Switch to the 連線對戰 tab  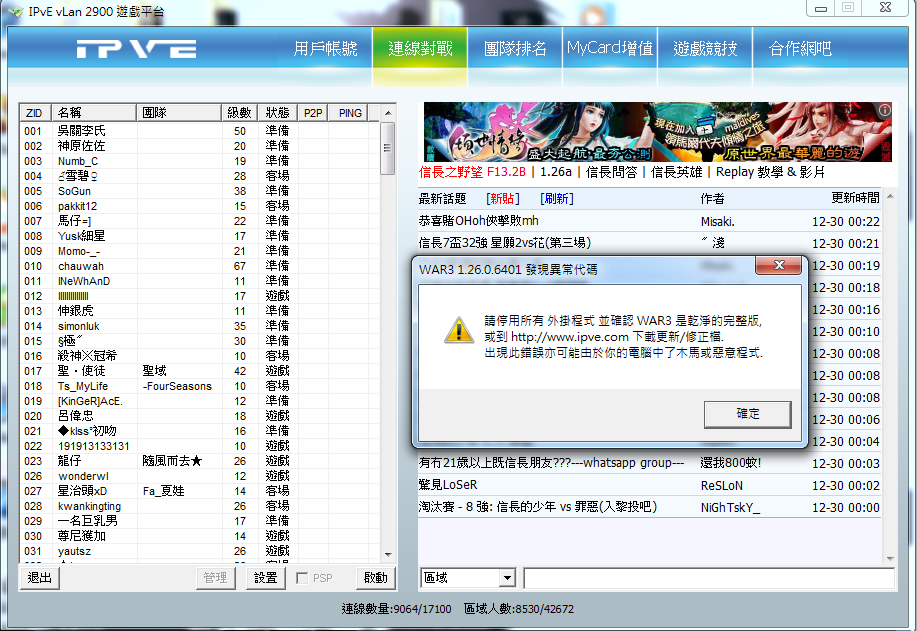pos(420,49)
